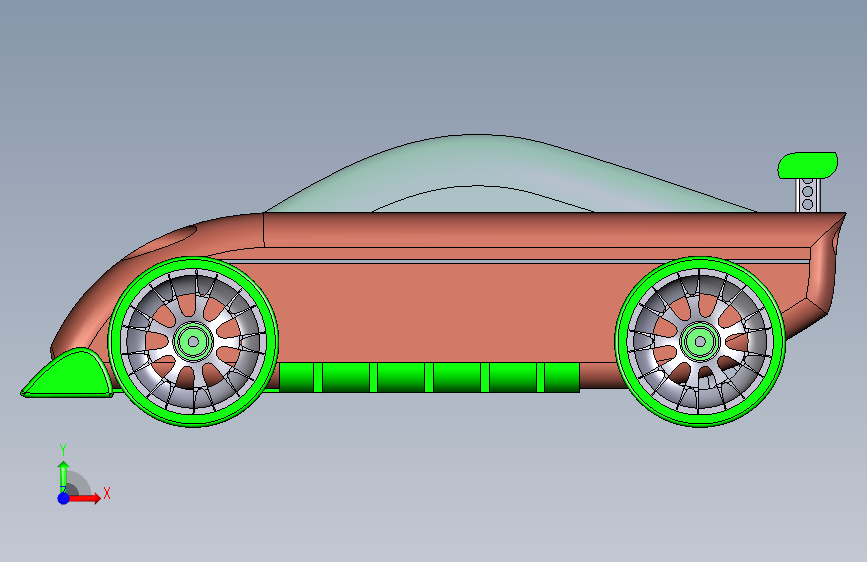Click the blue Z axis origin dot
The height and width of the screenshot is (562, 867).
tap(64, 498)
